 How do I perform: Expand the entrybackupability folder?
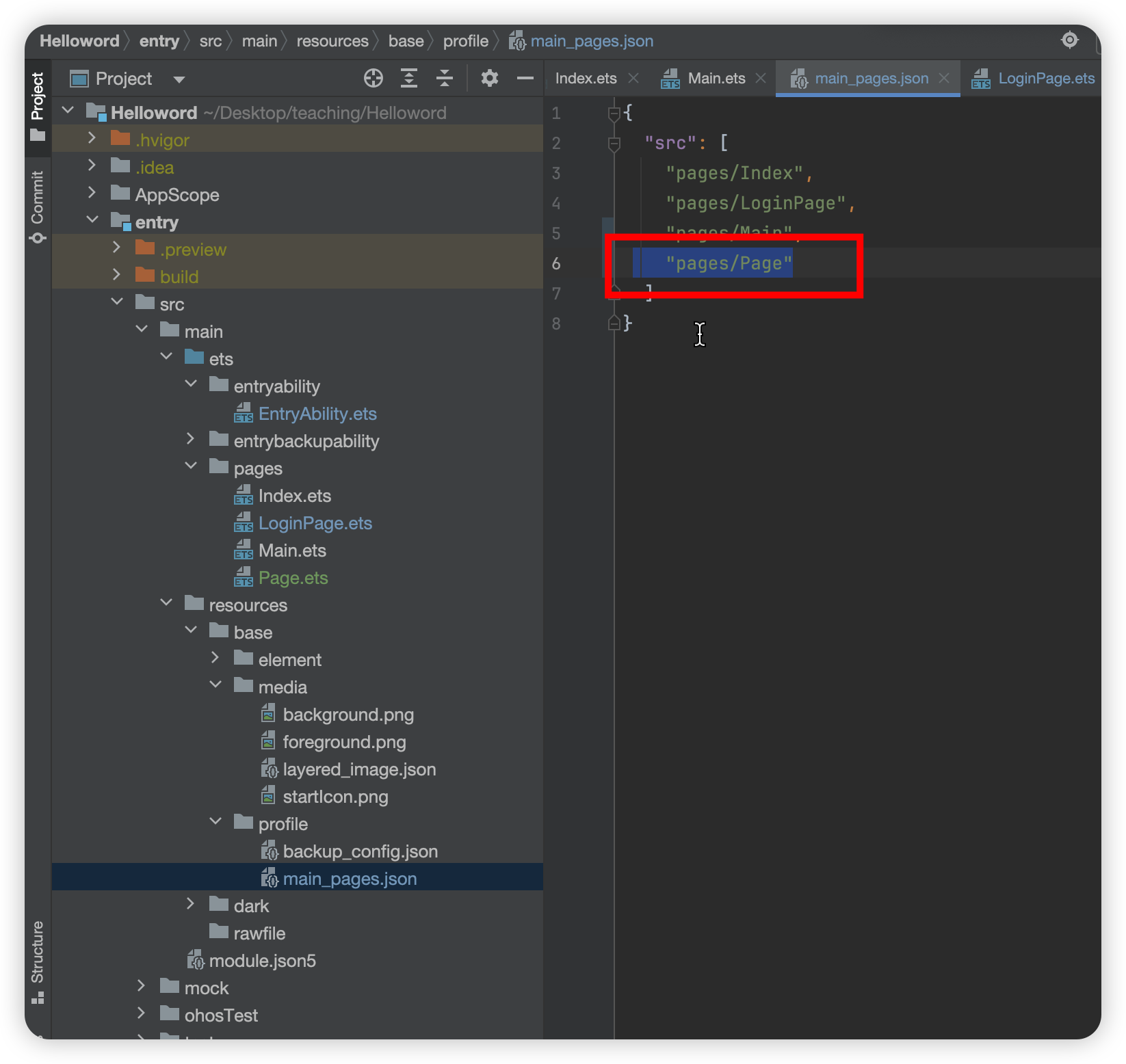191,440
